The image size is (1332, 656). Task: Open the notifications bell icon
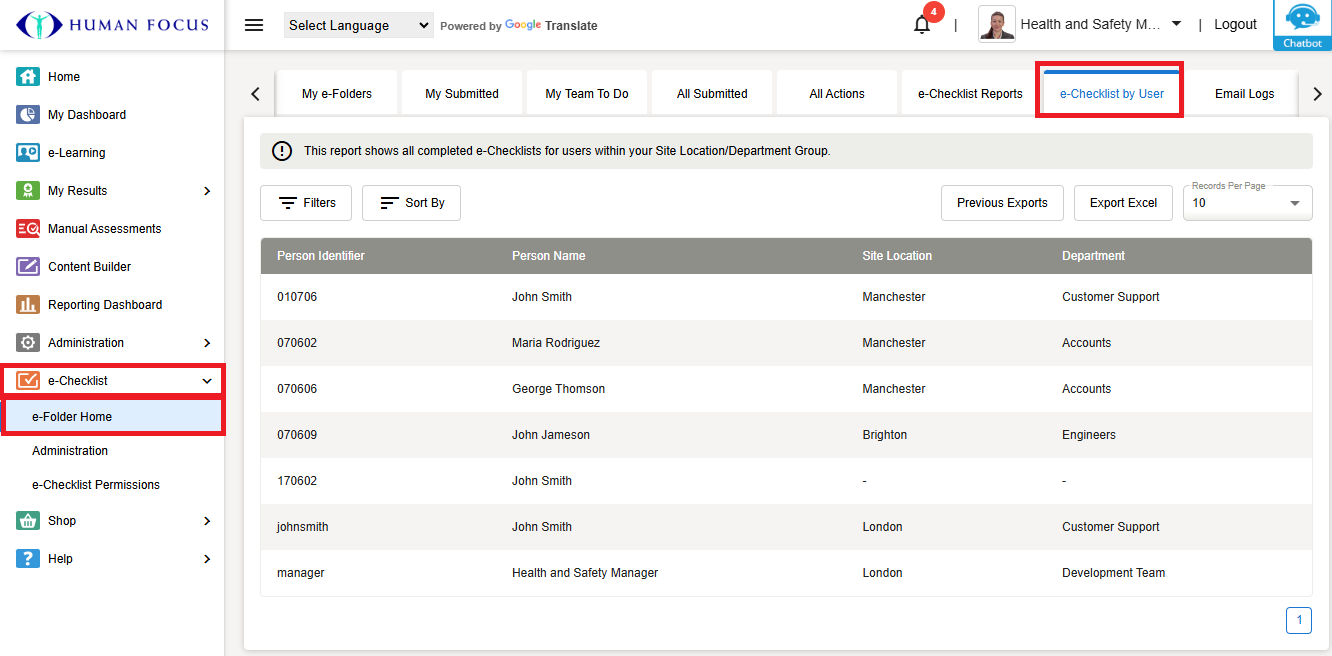click(x=922, y=25)
